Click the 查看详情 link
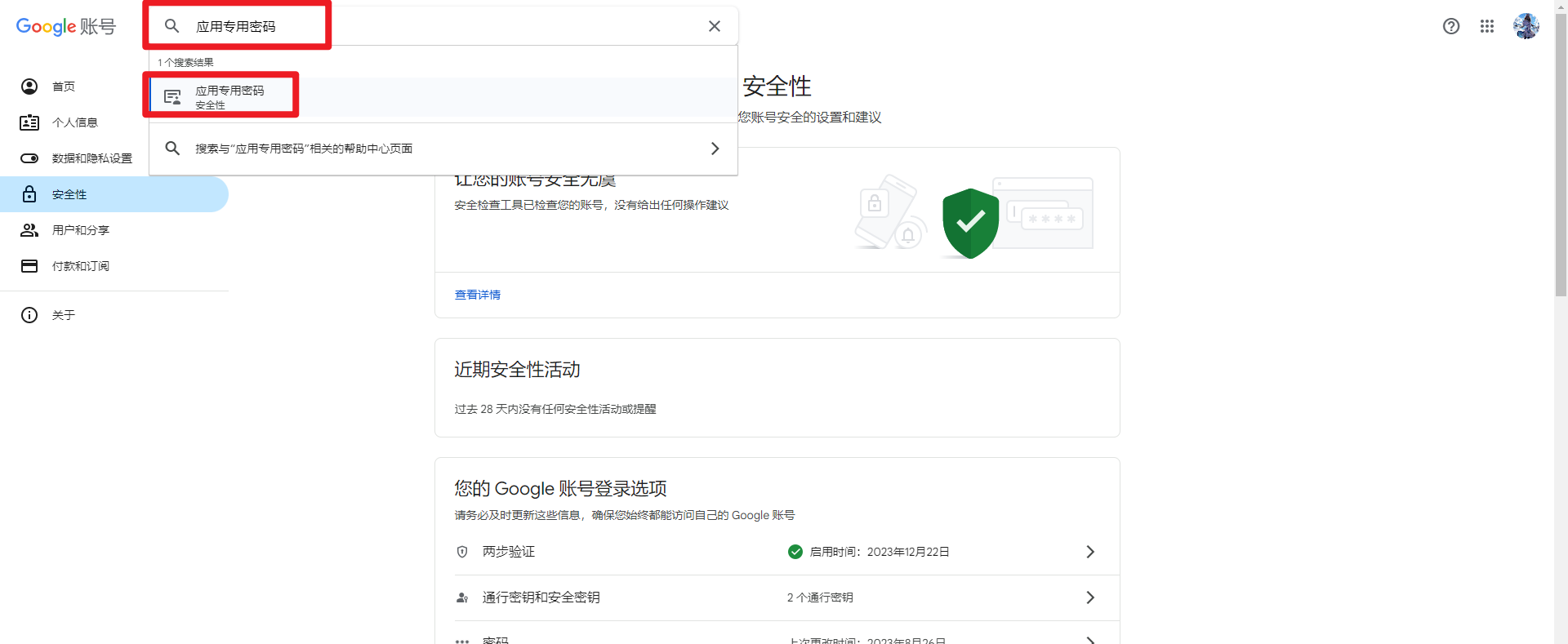 click(x=478, y=295)
